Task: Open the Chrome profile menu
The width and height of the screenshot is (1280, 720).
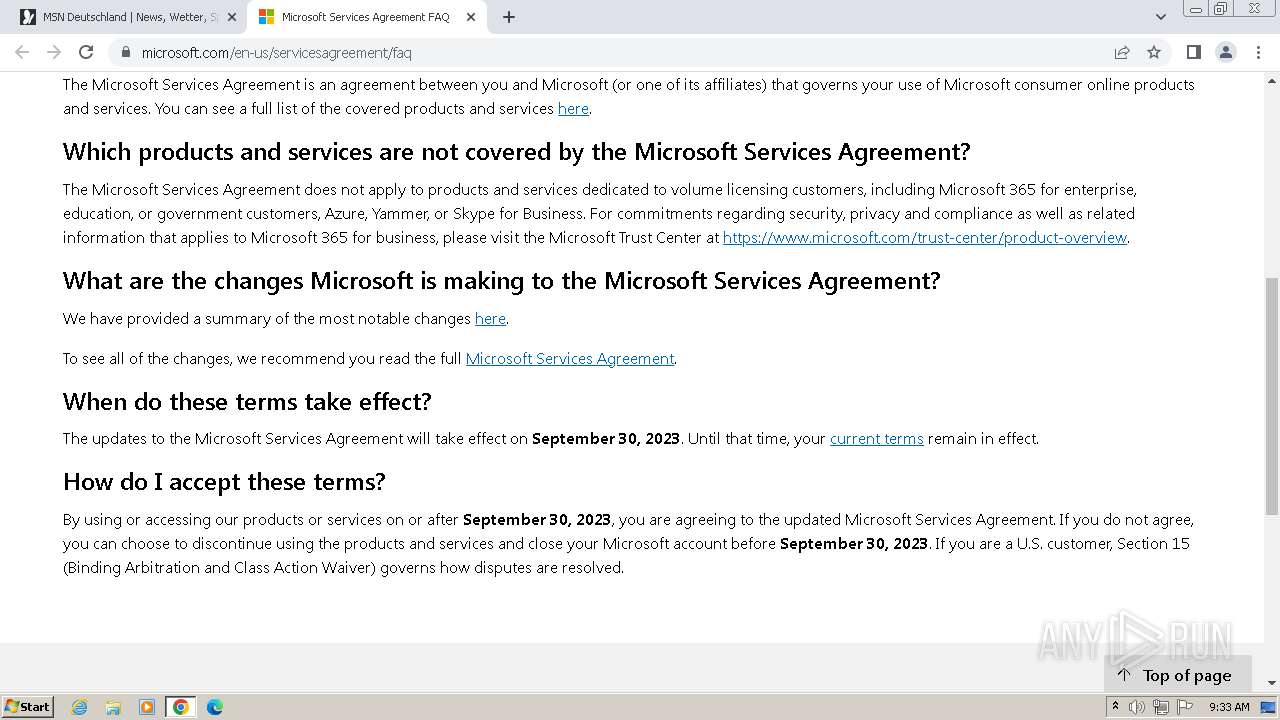Action: [x=1225, y=52]
